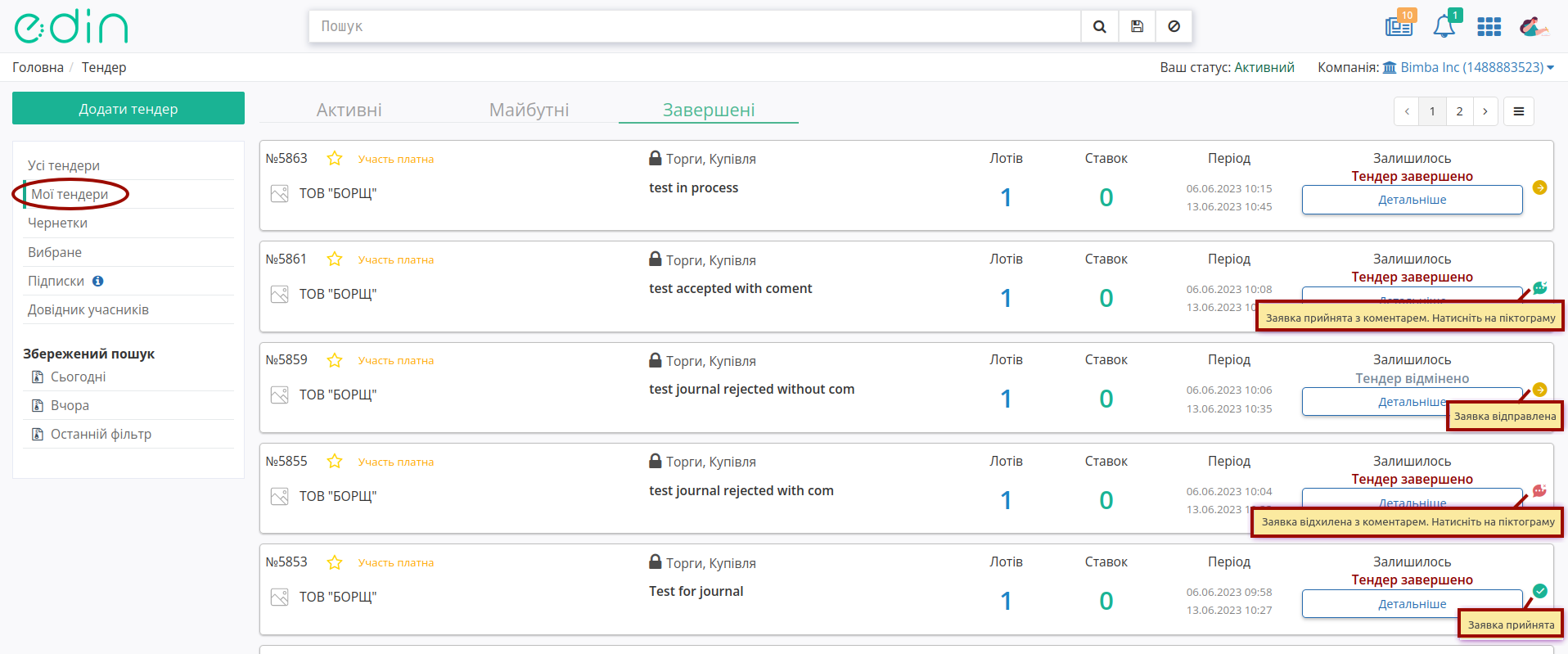Open Підписки in sidebar
Viewport: 1568px width, 654px height.
56,281
